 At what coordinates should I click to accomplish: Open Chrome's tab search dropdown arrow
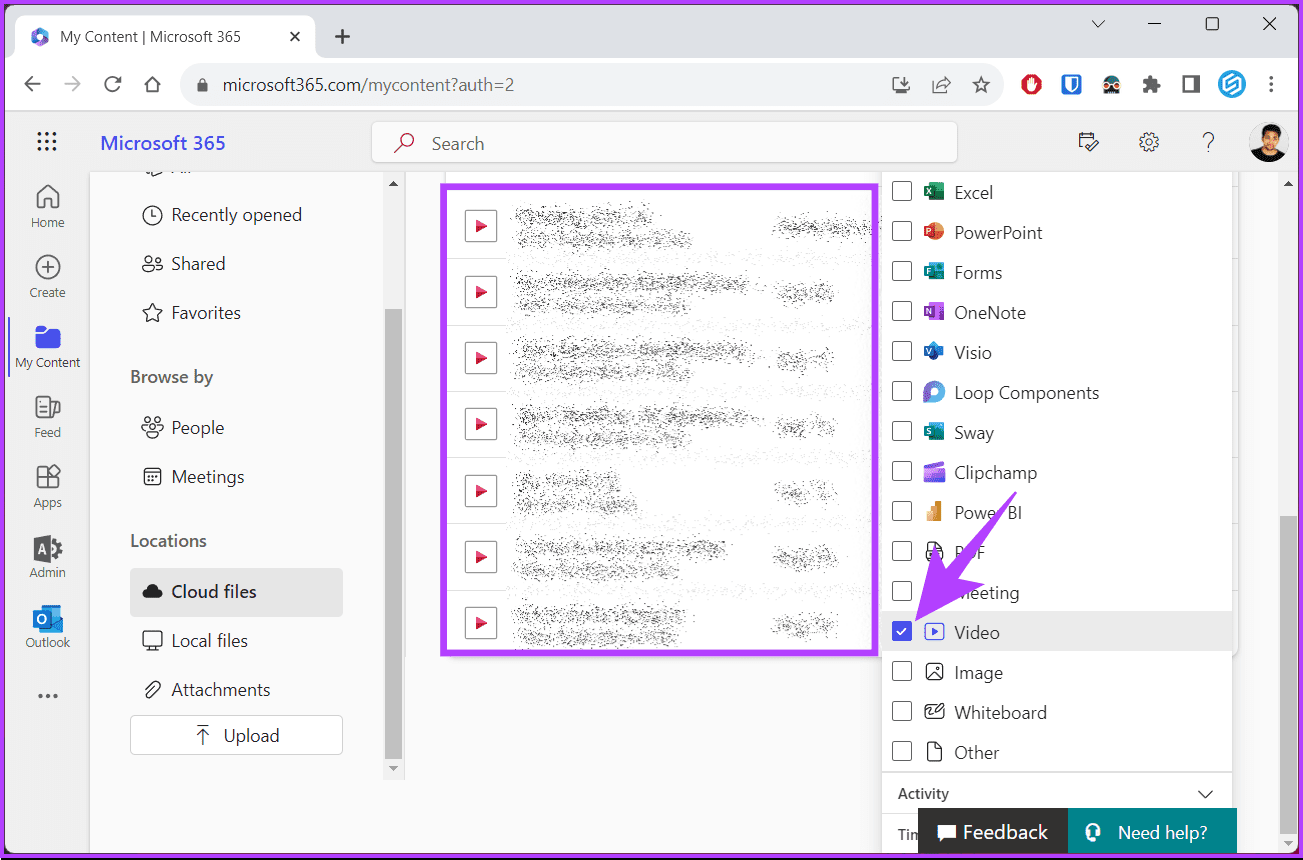tap(1098, 24)
